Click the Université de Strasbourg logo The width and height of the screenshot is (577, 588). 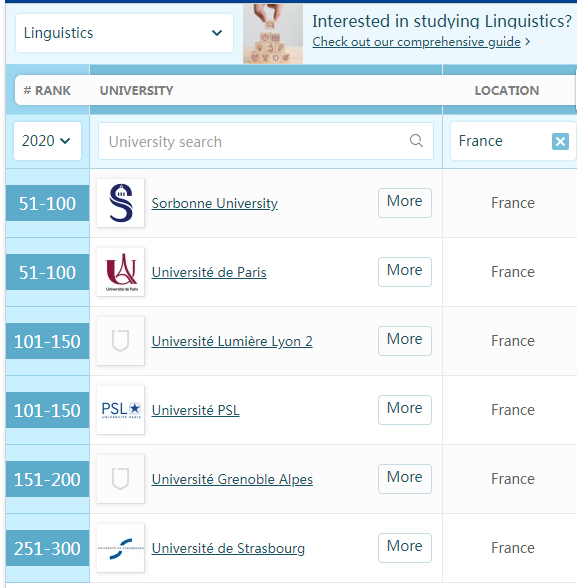tap(120, 548)
